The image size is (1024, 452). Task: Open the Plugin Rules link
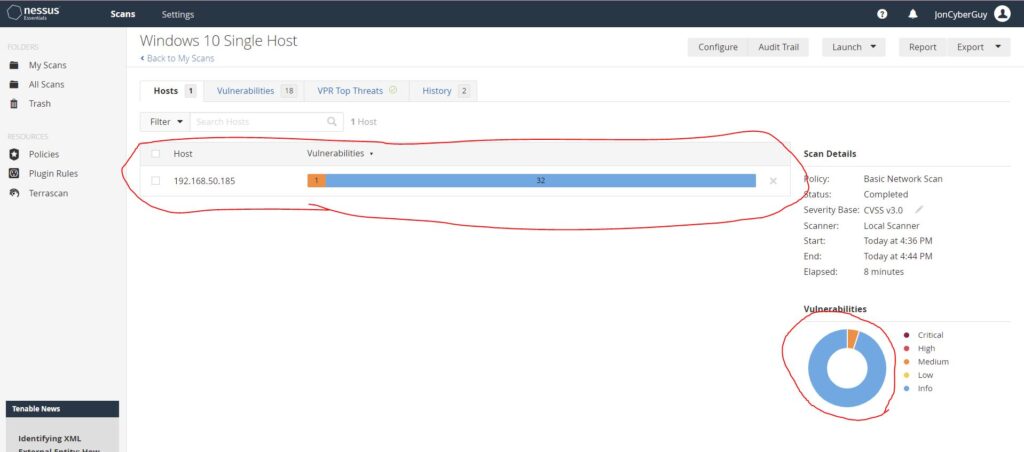[53, 173]
